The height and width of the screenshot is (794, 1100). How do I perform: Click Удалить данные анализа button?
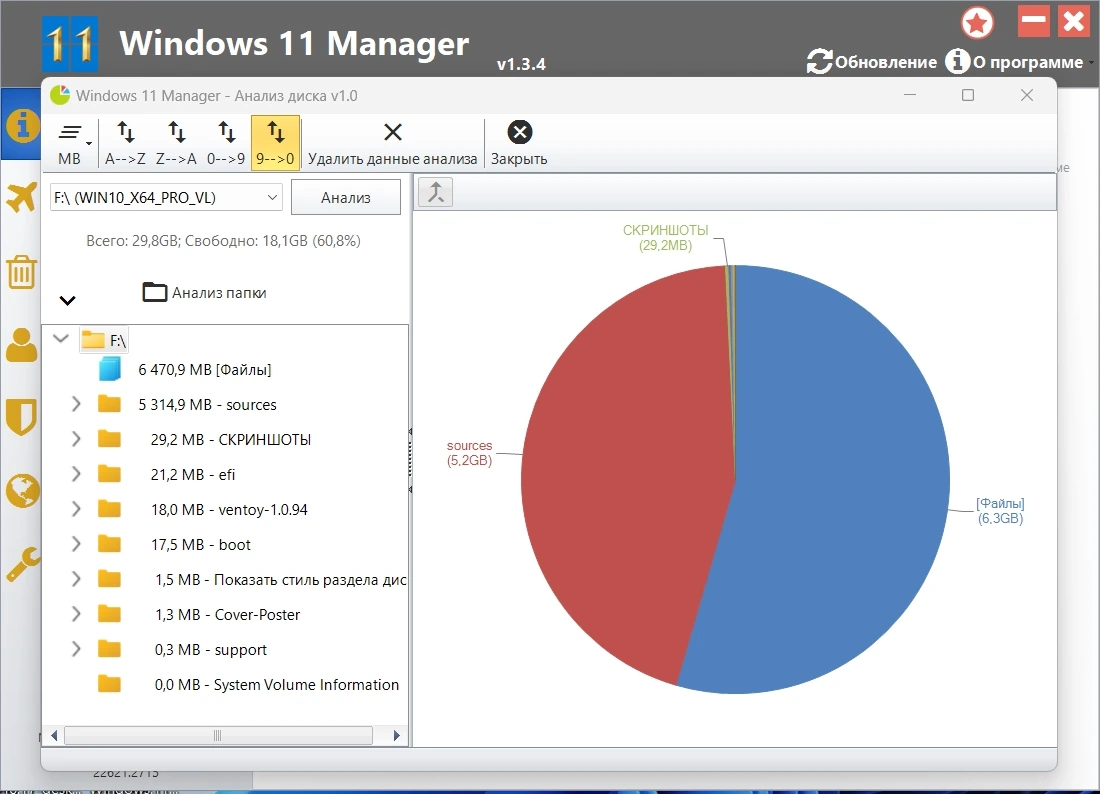[x=393, y=143]
